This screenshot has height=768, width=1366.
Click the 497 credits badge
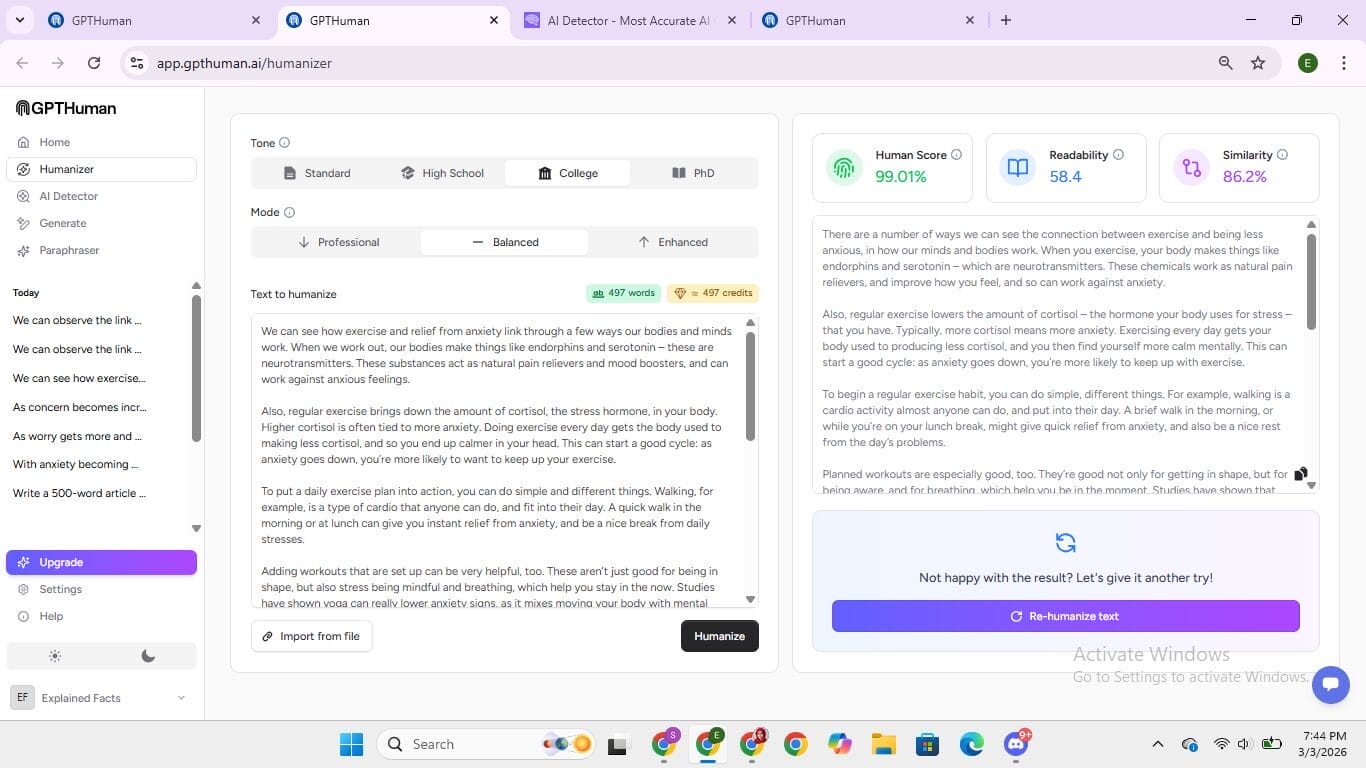(712, 293)
